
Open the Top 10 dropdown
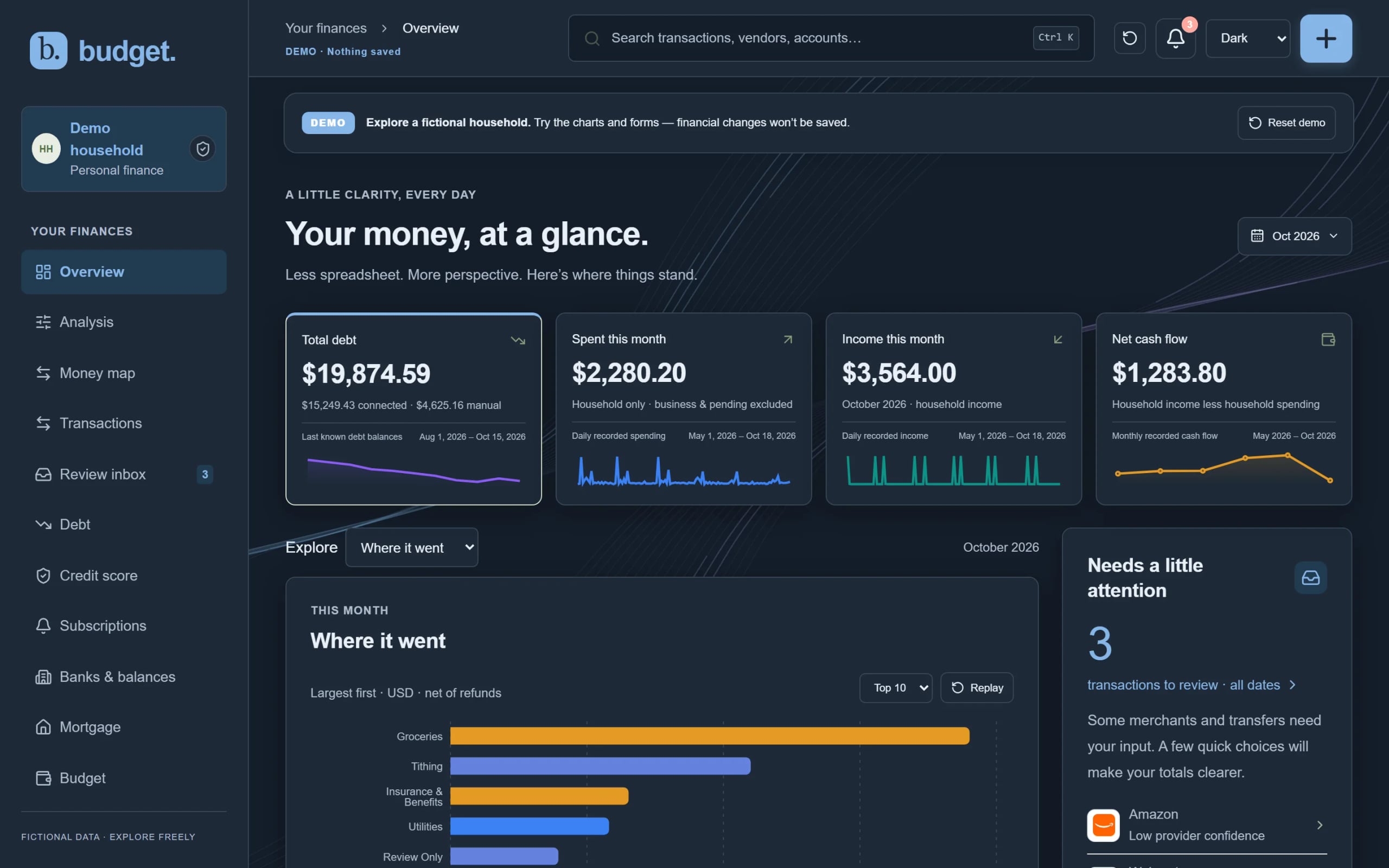[895, 687]
